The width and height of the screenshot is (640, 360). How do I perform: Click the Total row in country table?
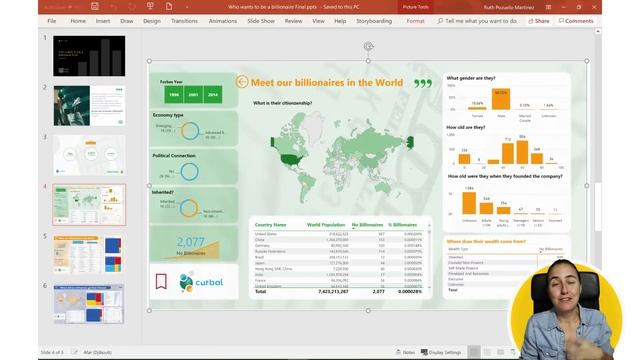tap(339, 291)
